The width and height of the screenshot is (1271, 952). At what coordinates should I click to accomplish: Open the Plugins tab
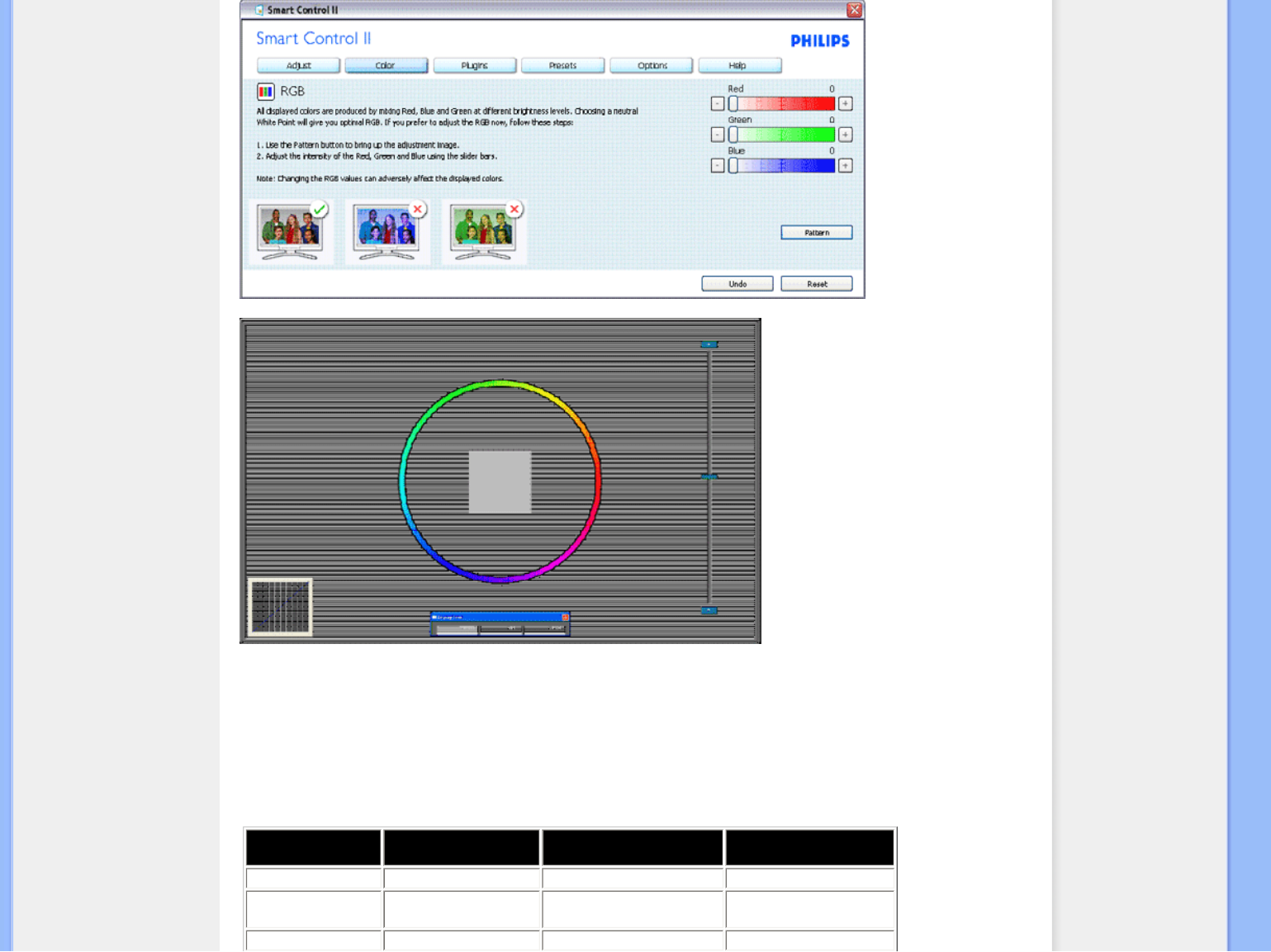[474, 66]
